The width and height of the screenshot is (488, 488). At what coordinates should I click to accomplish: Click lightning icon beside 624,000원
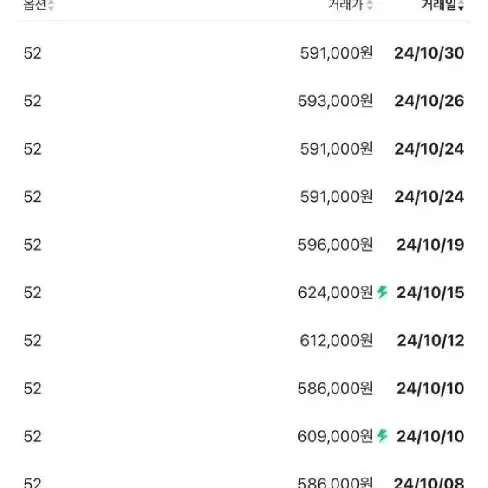tap(382, 292)
